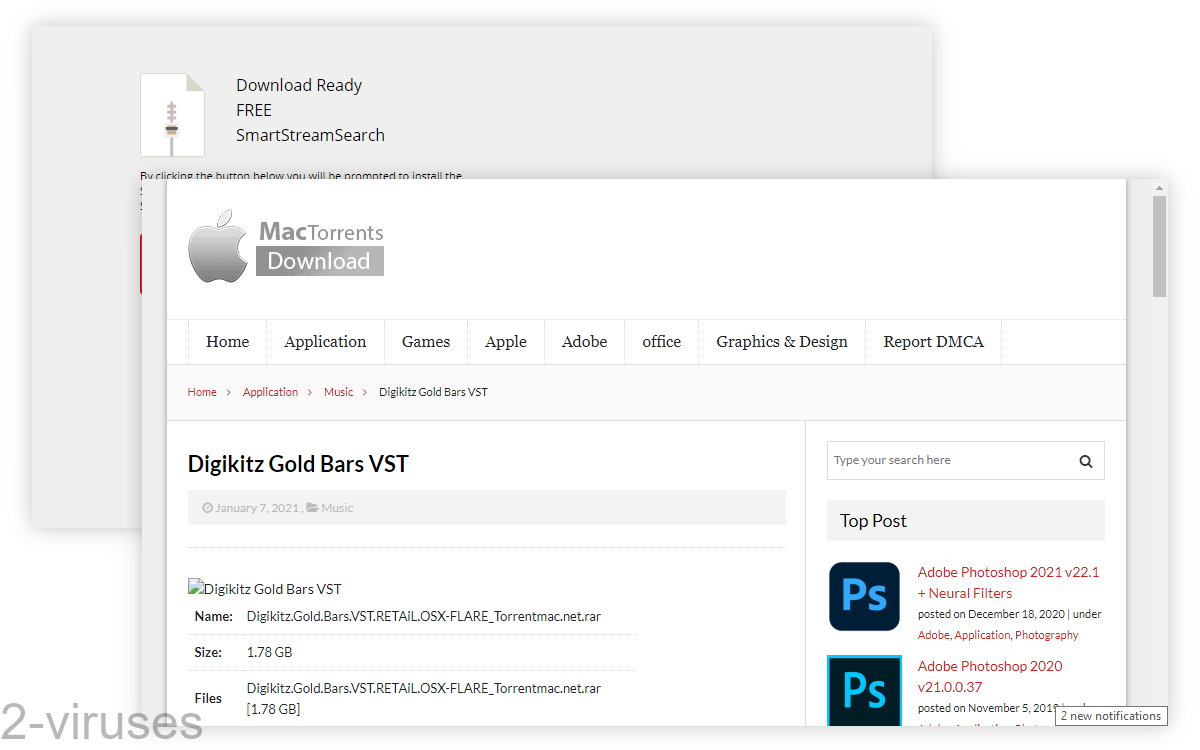Follow the Application breadcrumb link
The height and width of the screenshot is (750, 1200).
coord(270,391)
